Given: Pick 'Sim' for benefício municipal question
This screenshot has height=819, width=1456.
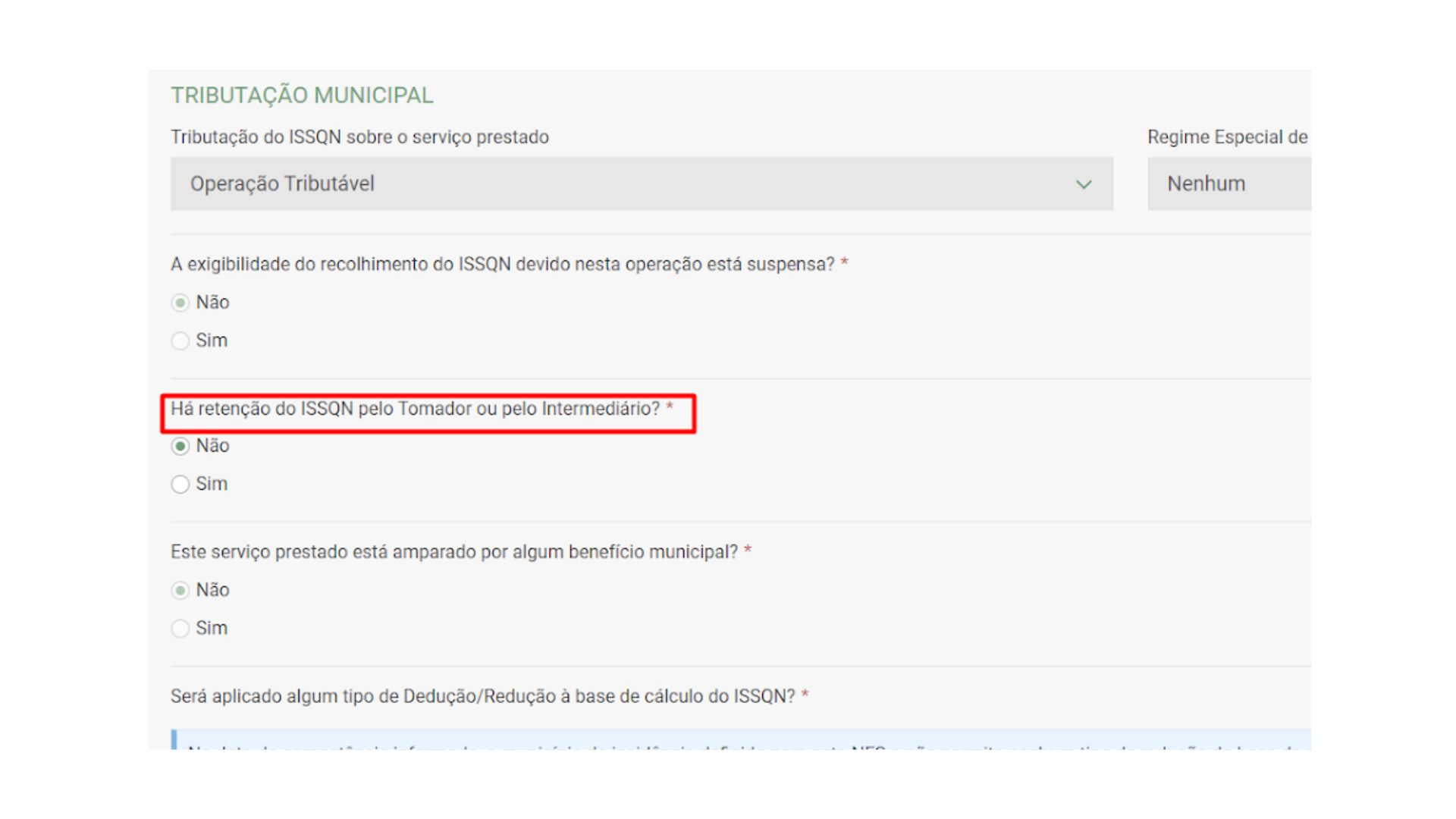Looking at the screenshot, I should (180, 628).
